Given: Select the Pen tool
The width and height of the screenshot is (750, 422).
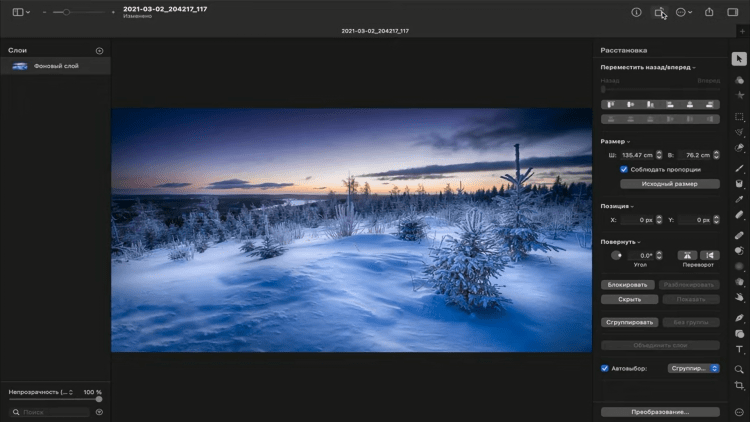Looking at the screenshot, I should tap(739, 317).
